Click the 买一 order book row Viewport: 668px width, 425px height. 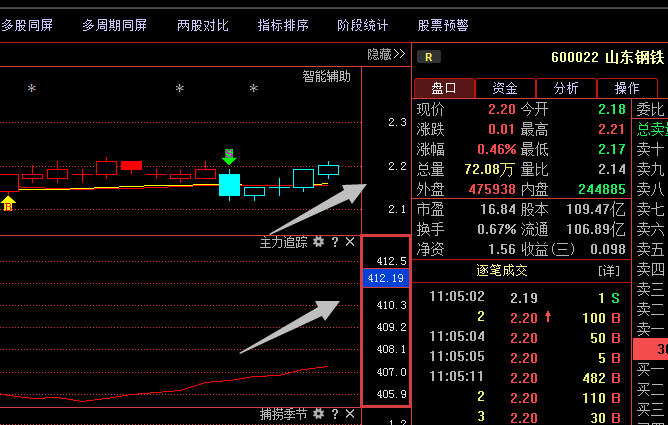point(651,369)
